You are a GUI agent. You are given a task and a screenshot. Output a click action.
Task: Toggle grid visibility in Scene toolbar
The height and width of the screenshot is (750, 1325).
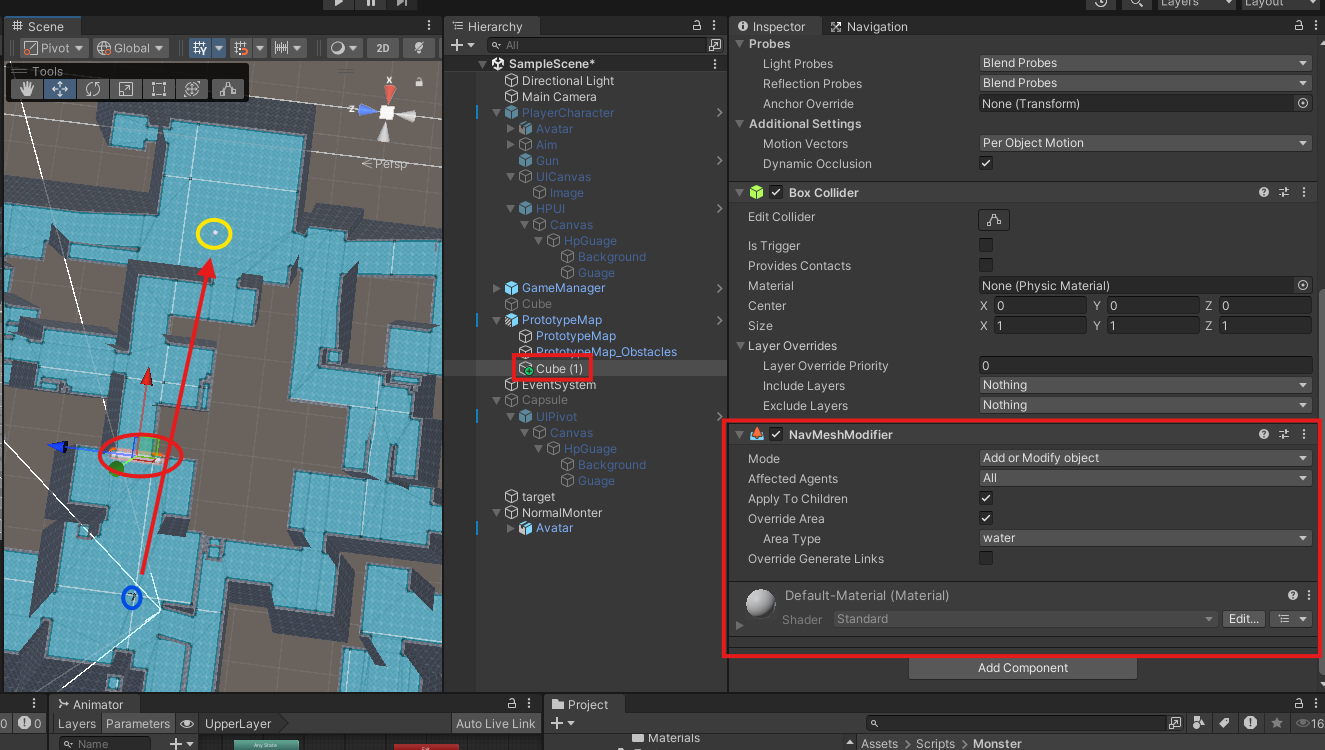click(x=199, y=48)
